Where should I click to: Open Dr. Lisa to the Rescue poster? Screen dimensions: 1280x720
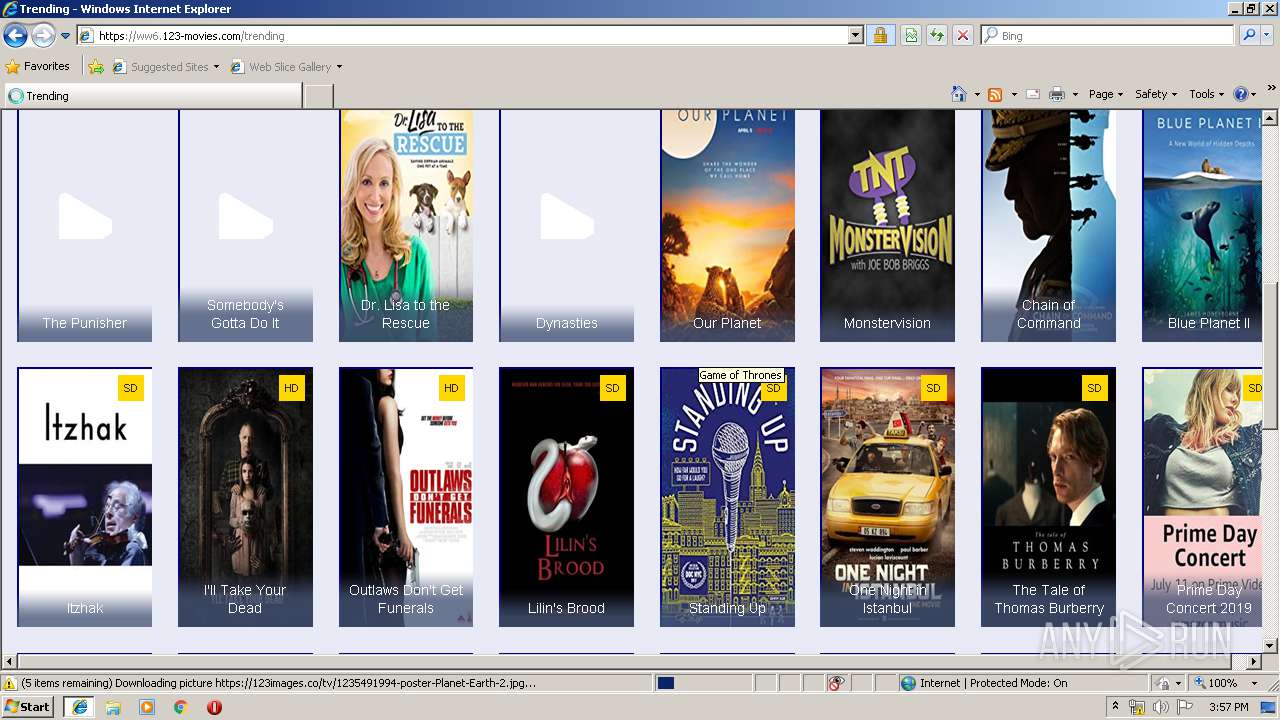click(x=406, y=226)
